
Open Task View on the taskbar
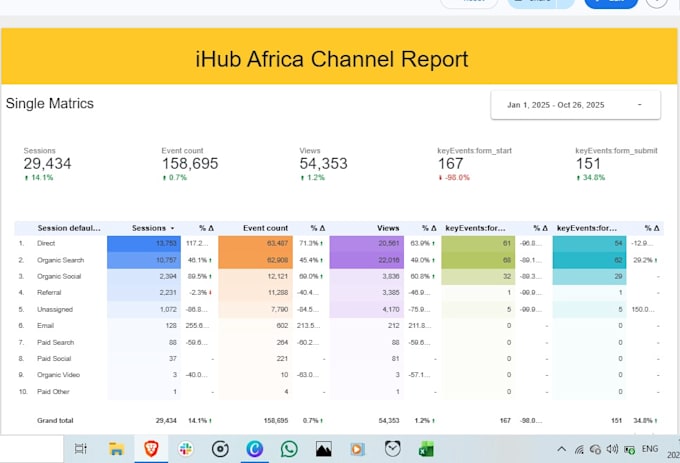(x=81, y=449)
